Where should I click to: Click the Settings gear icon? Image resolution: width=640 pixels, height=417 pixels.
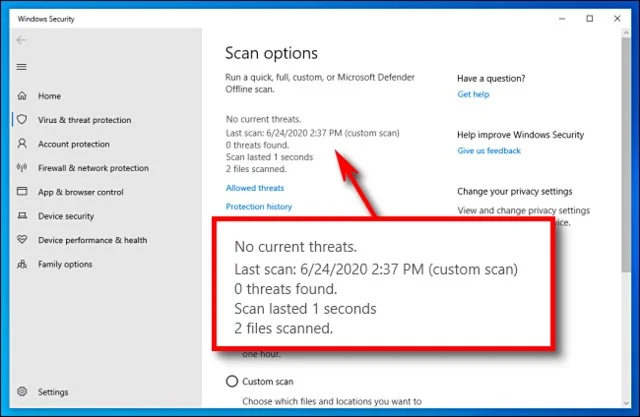[22, 392]
